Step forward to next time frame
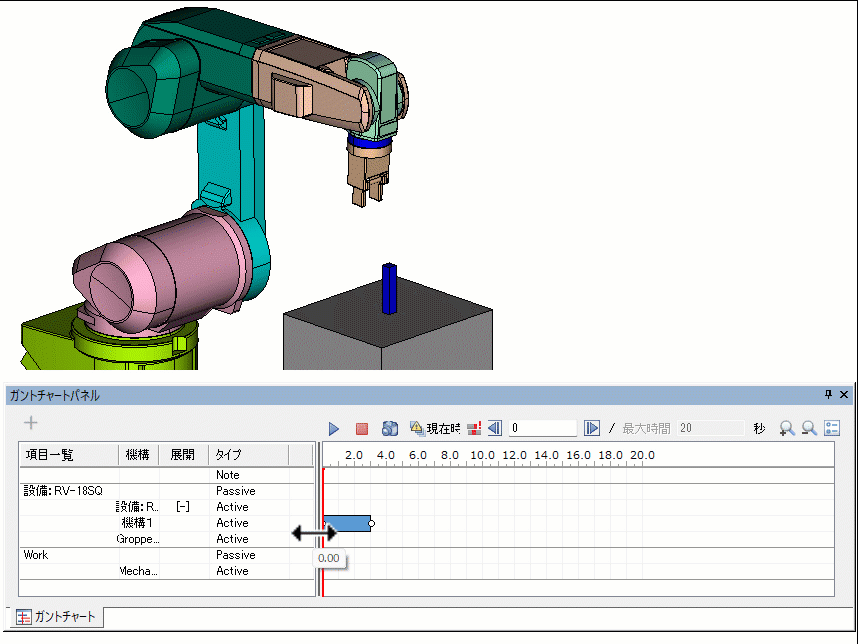The image size is (858, 644). pyautogui.click(x=592, y=428)
